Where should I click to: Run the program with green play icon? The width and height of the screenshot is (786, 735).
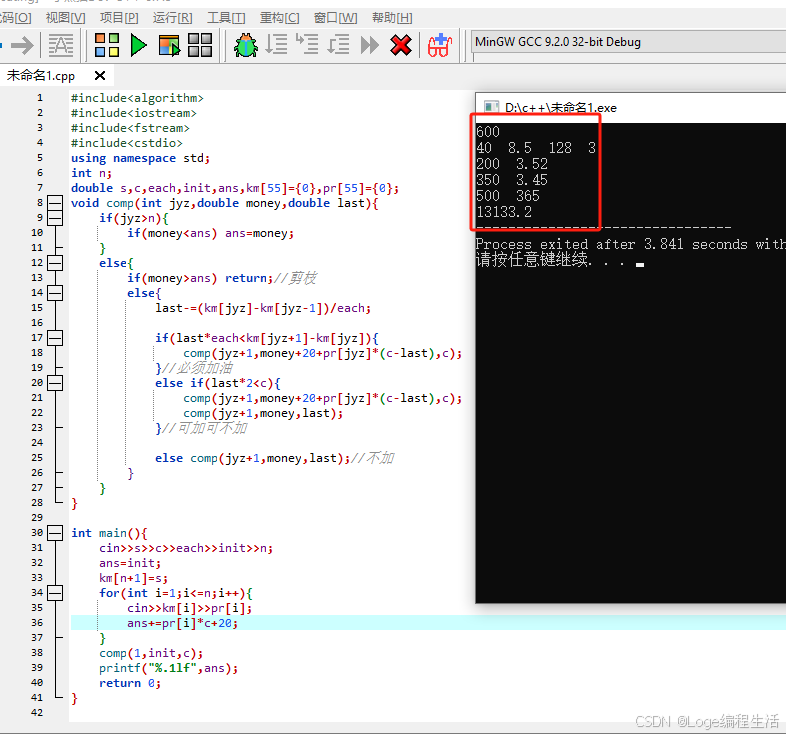point(138,45)
